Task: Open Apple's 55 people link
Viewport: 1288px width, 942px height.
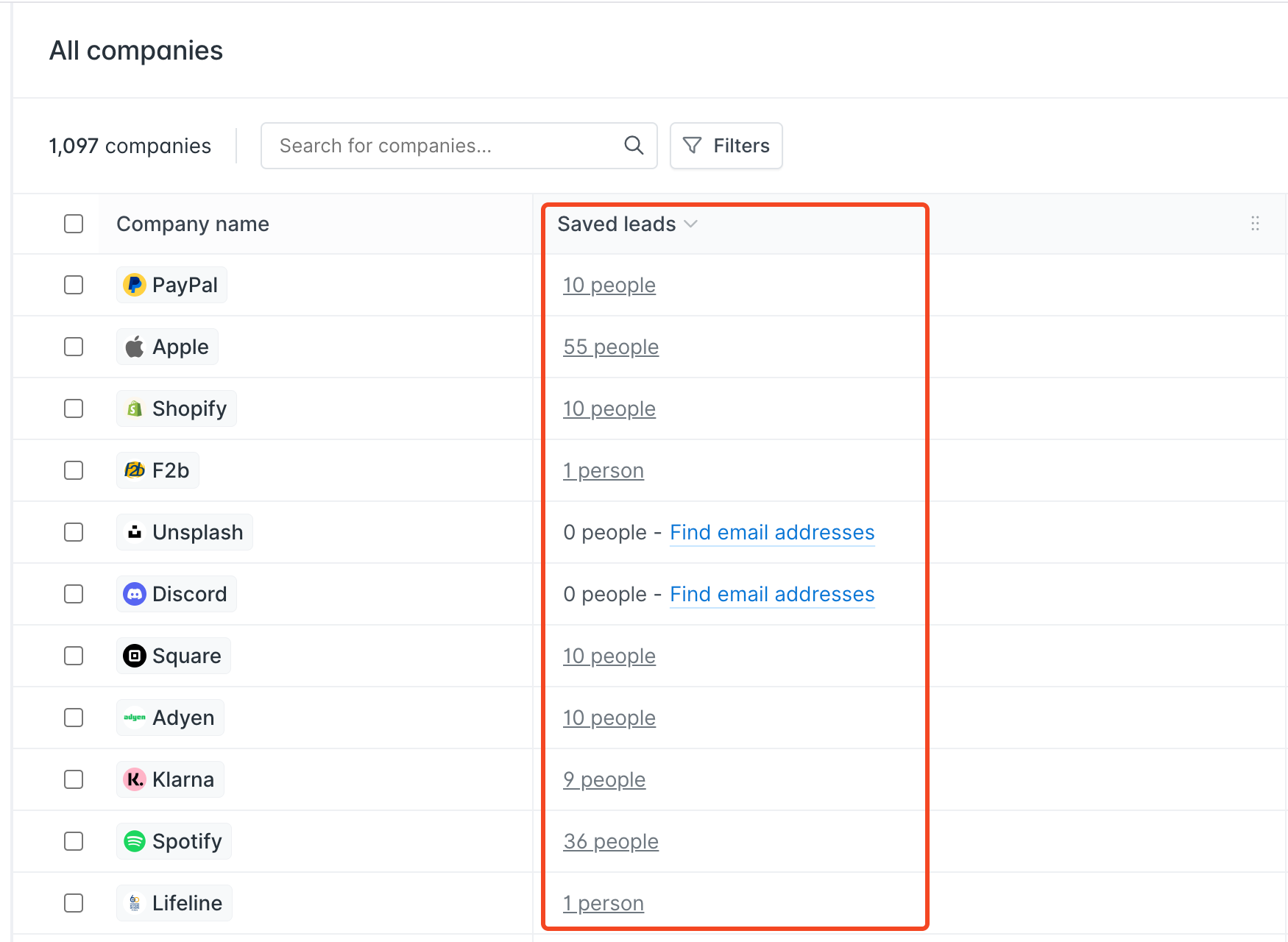Action: coord(611,347)
